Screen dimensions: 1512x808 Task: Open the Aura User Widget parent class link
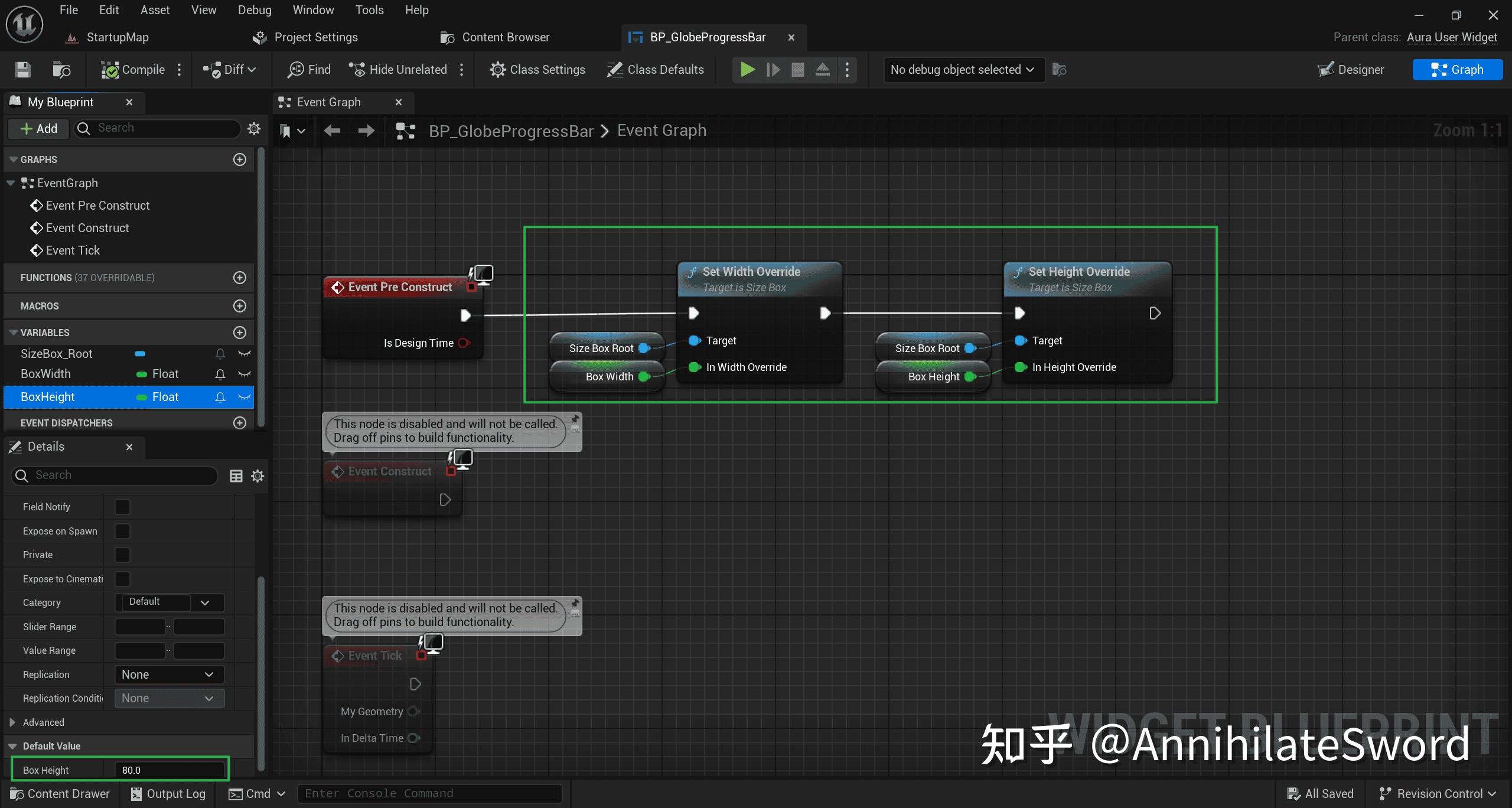(1452, 37)
